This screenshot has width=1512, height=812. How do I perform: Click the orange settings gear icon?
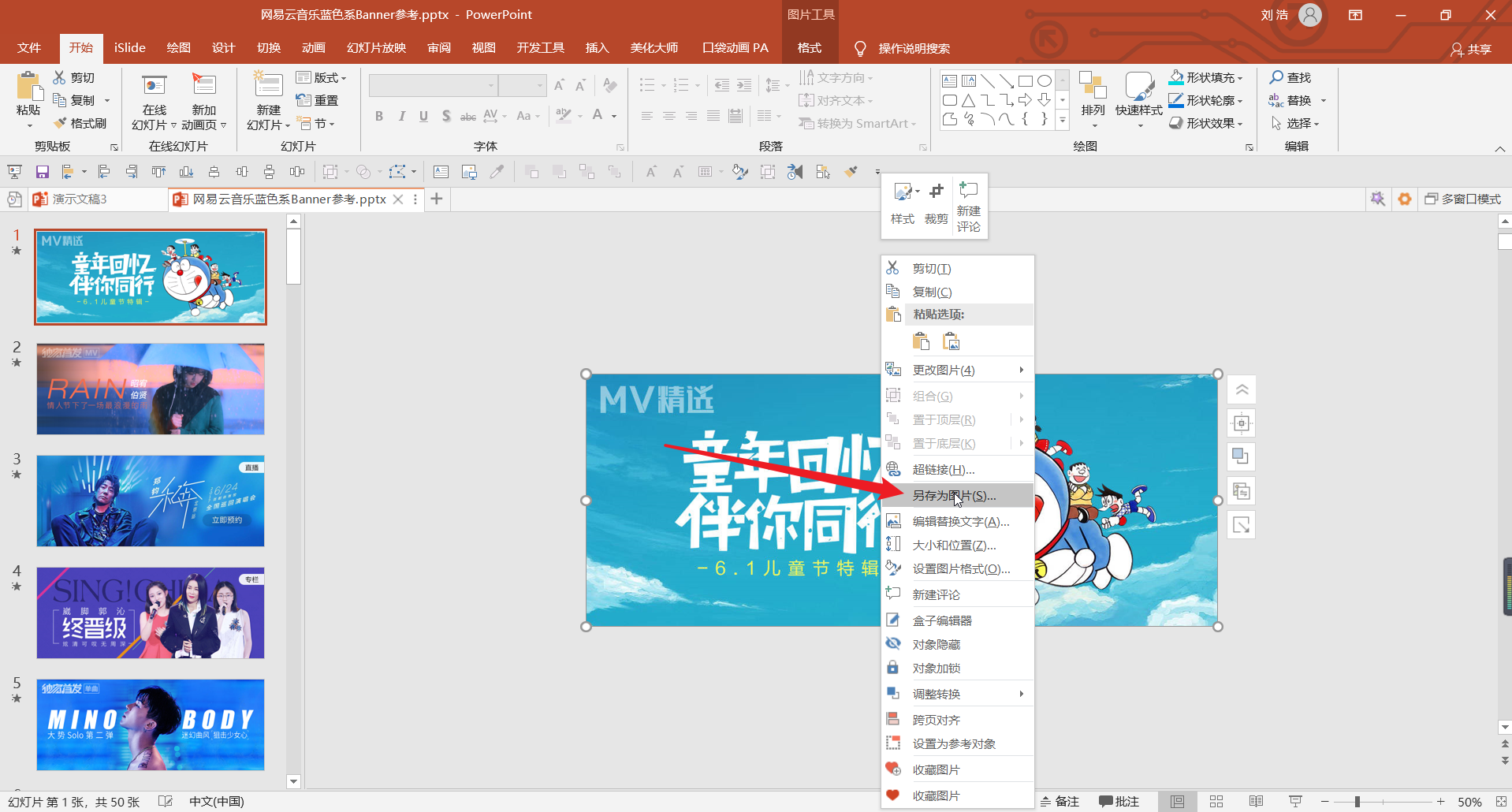[1405, 199]
